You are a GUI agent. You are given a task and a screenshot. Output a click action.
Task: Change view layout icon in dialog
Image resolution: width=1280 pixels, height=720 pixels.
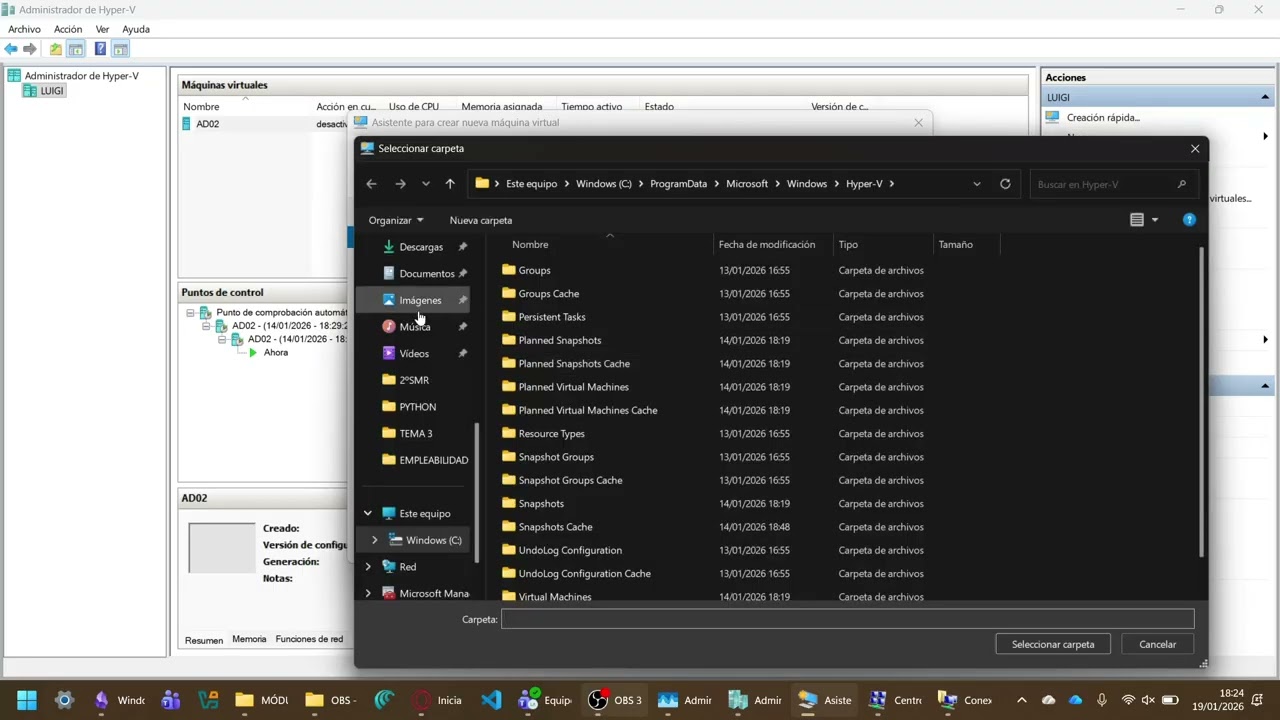point(1137,220)
